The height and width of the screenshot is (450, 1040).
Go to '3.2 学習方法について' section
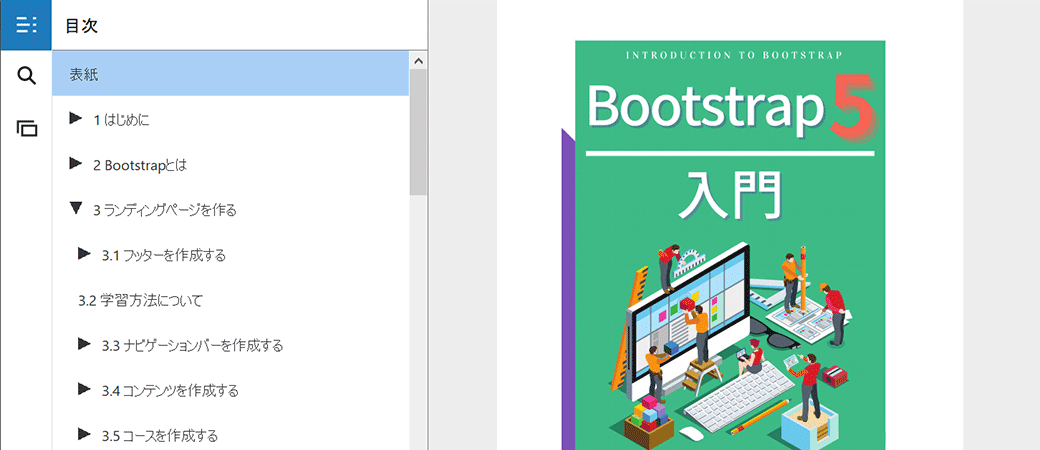[x=140, y=300]
